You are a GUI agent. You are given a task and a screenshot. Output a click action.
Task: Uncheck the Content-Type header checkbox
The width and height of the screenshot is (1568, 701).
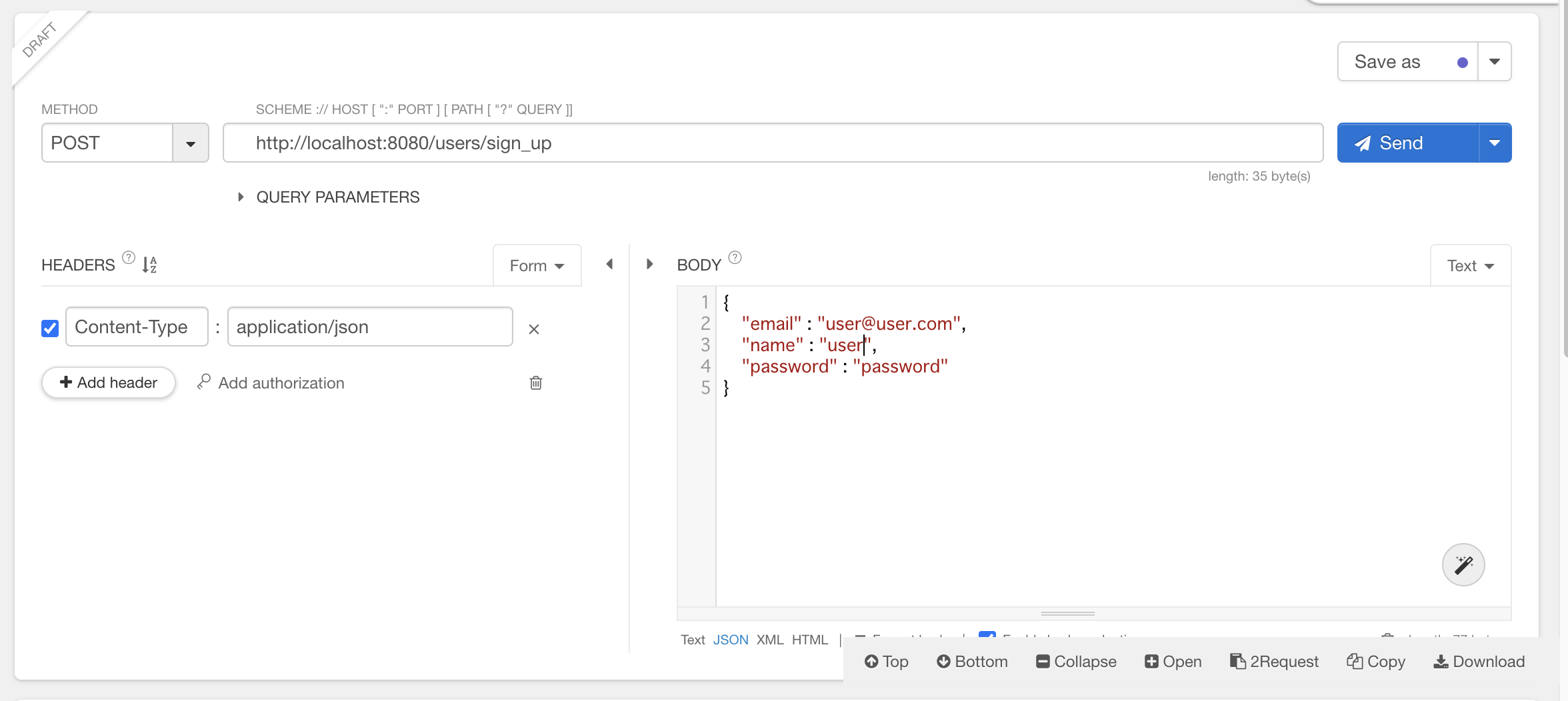(x=50, y=328)
